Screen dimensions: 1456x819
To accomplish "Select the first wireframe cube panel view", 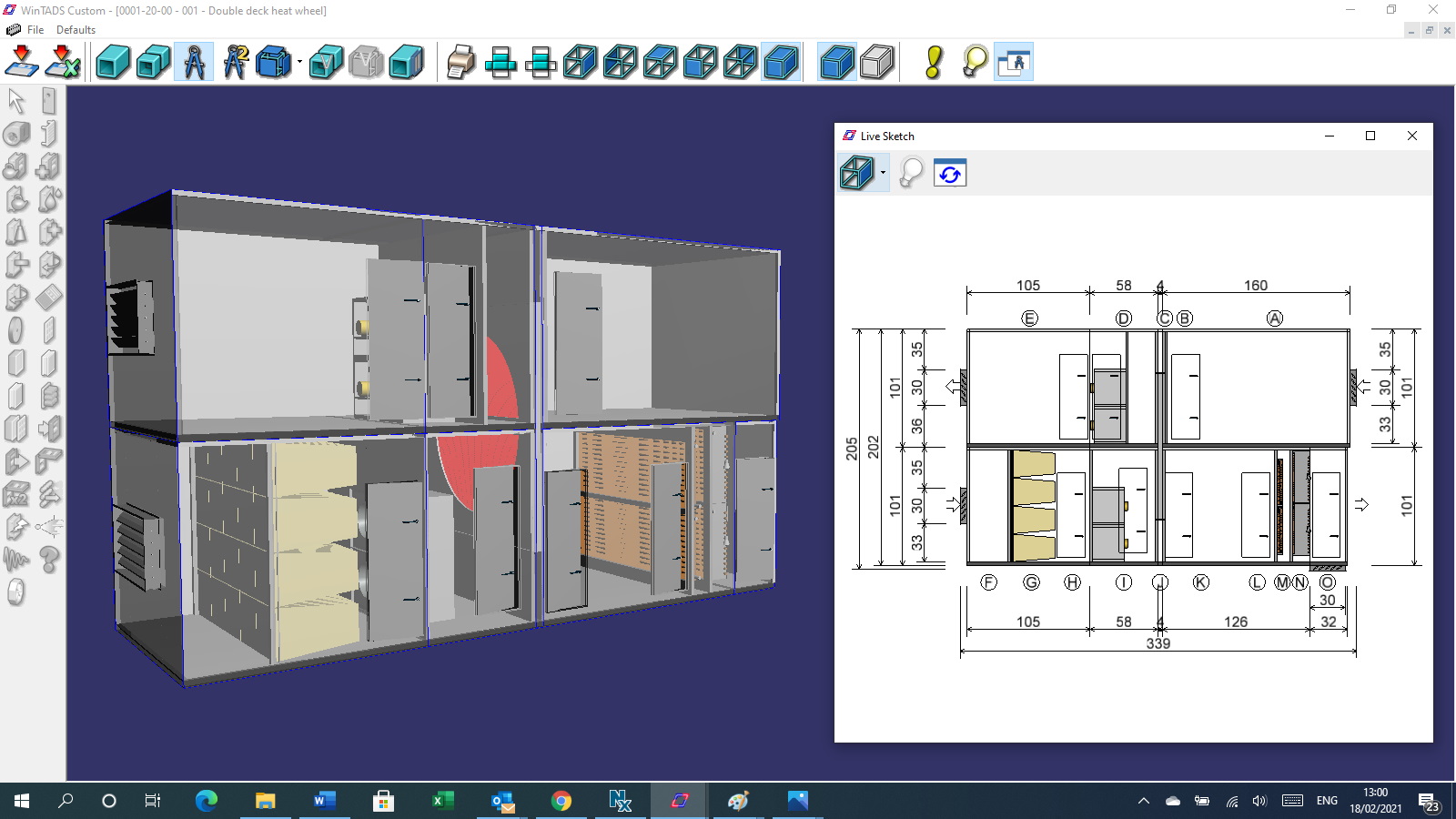I will (x=580, y=62).
